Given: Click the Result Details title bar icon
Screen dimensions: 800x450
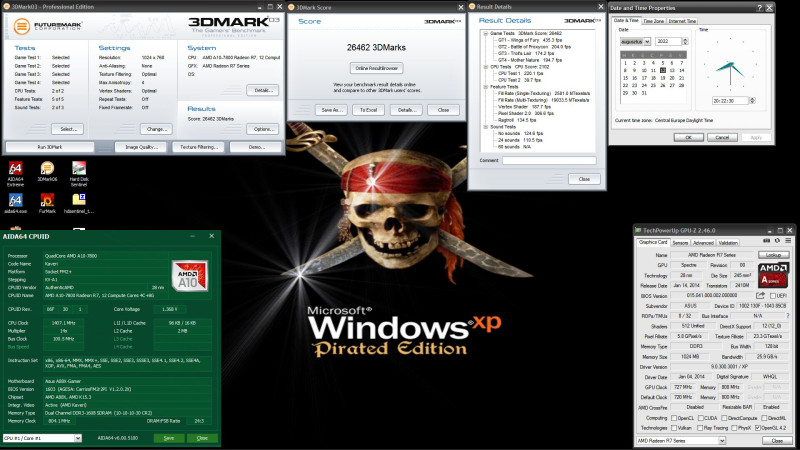Looking at the screenshot, I should click(472, 7).
